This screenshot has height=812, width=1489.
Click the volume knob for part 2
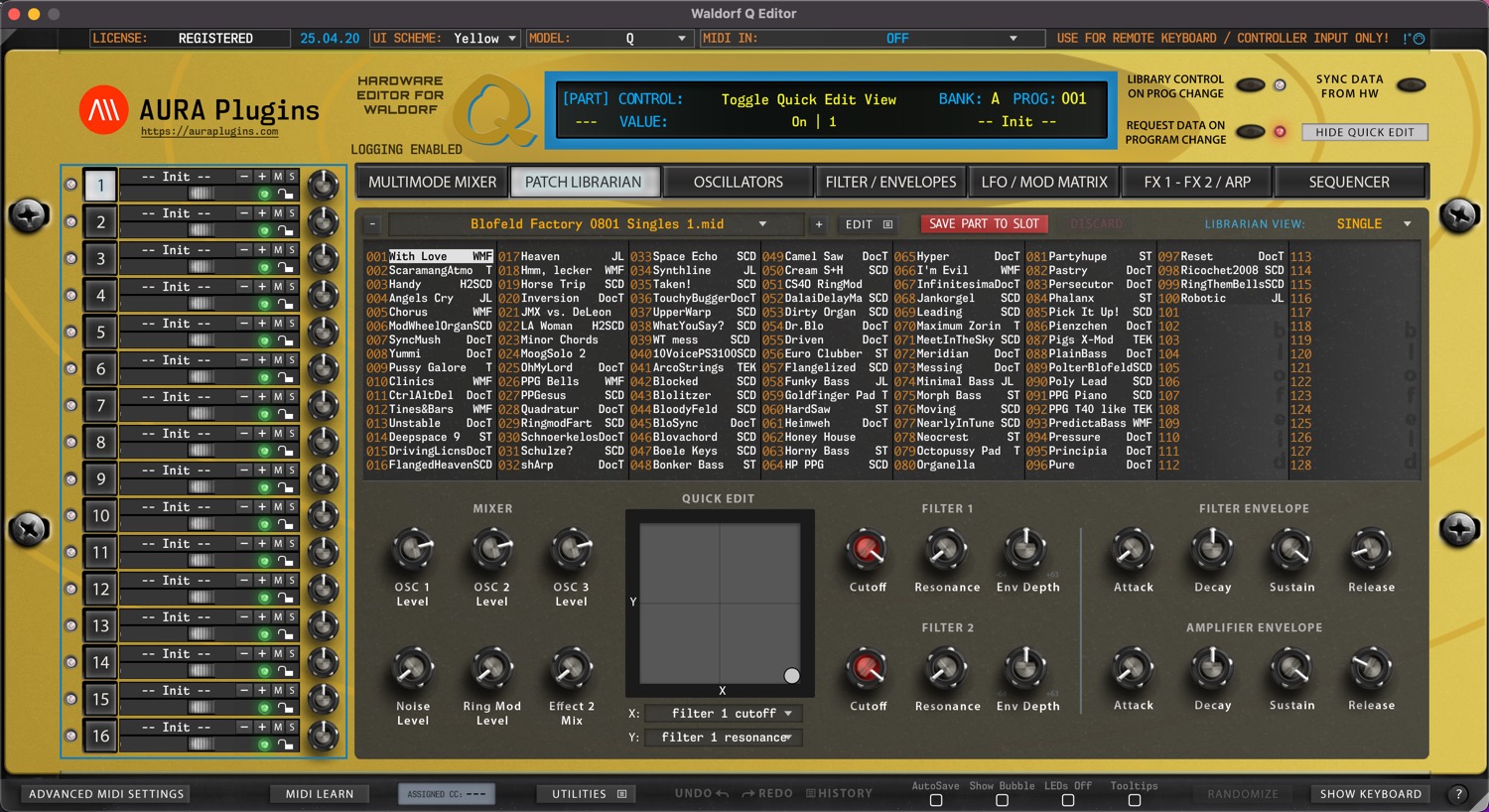coord(323,221)
